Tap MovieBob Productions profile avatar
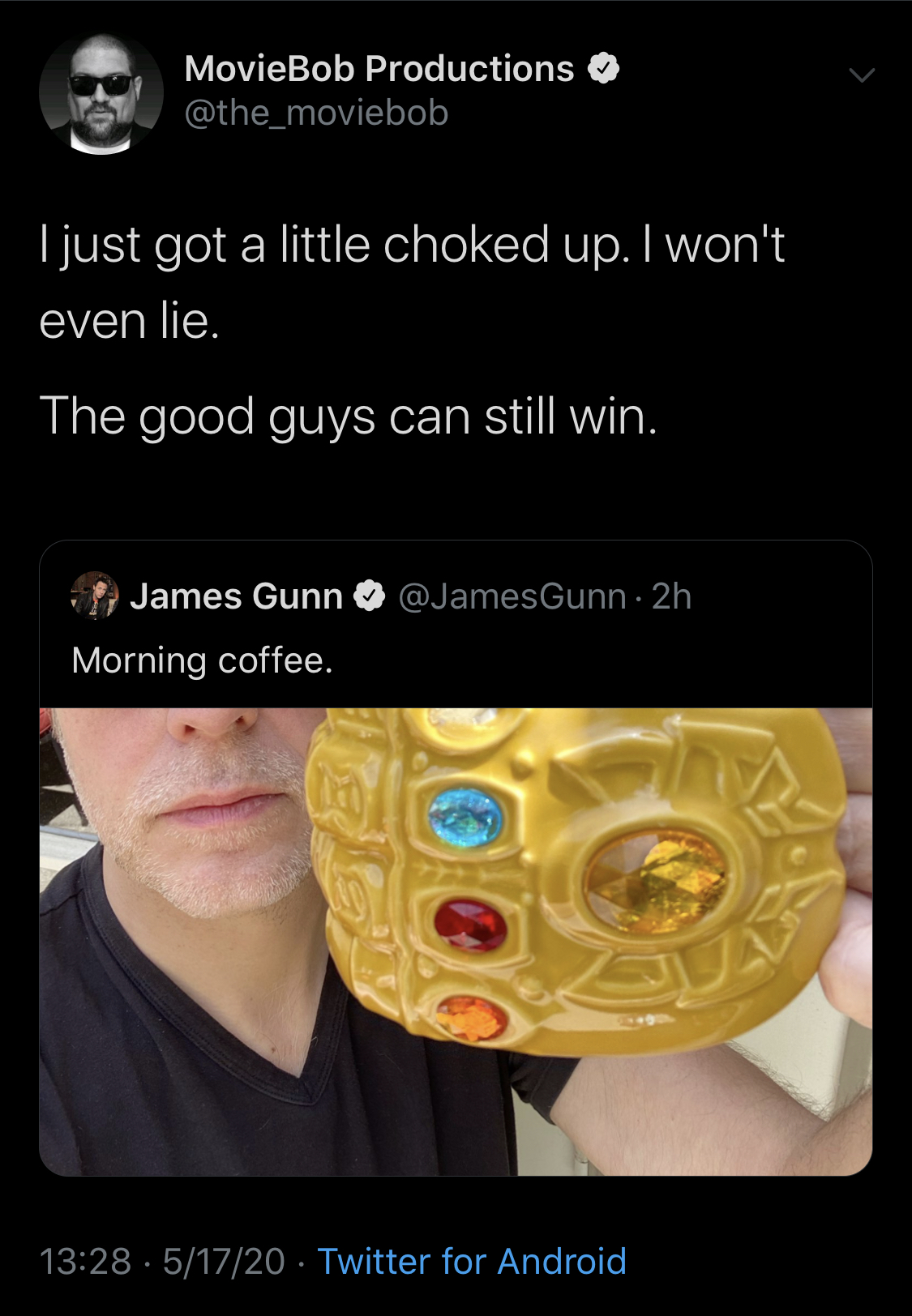 tap(101, 93)
